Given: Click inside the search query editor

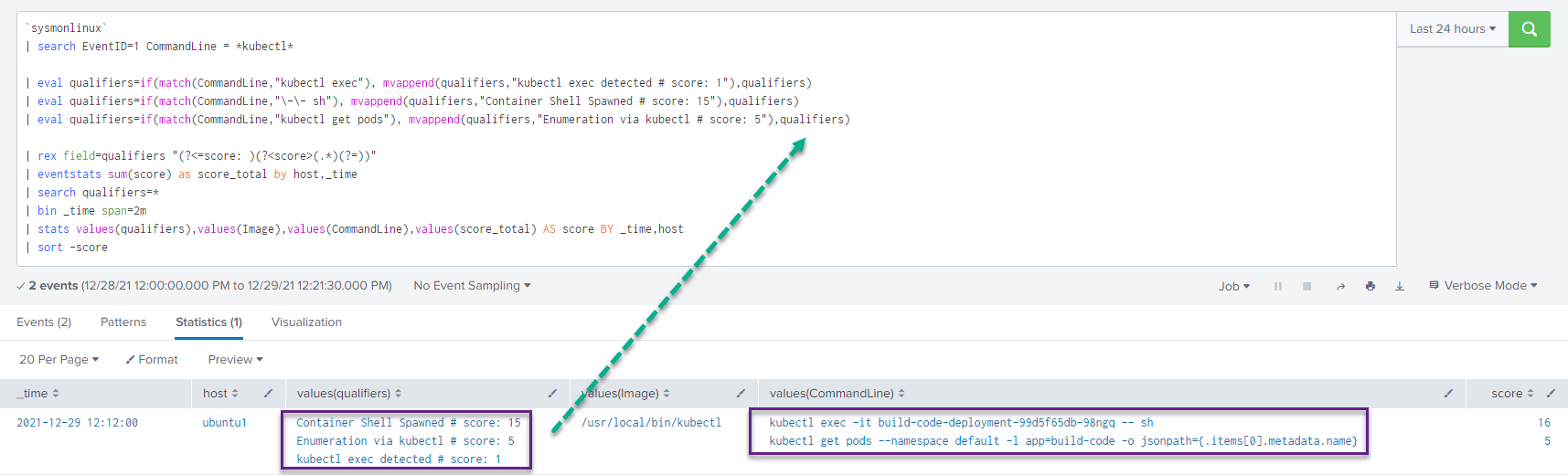Looking at the screenshot, I should coord(706,139).
